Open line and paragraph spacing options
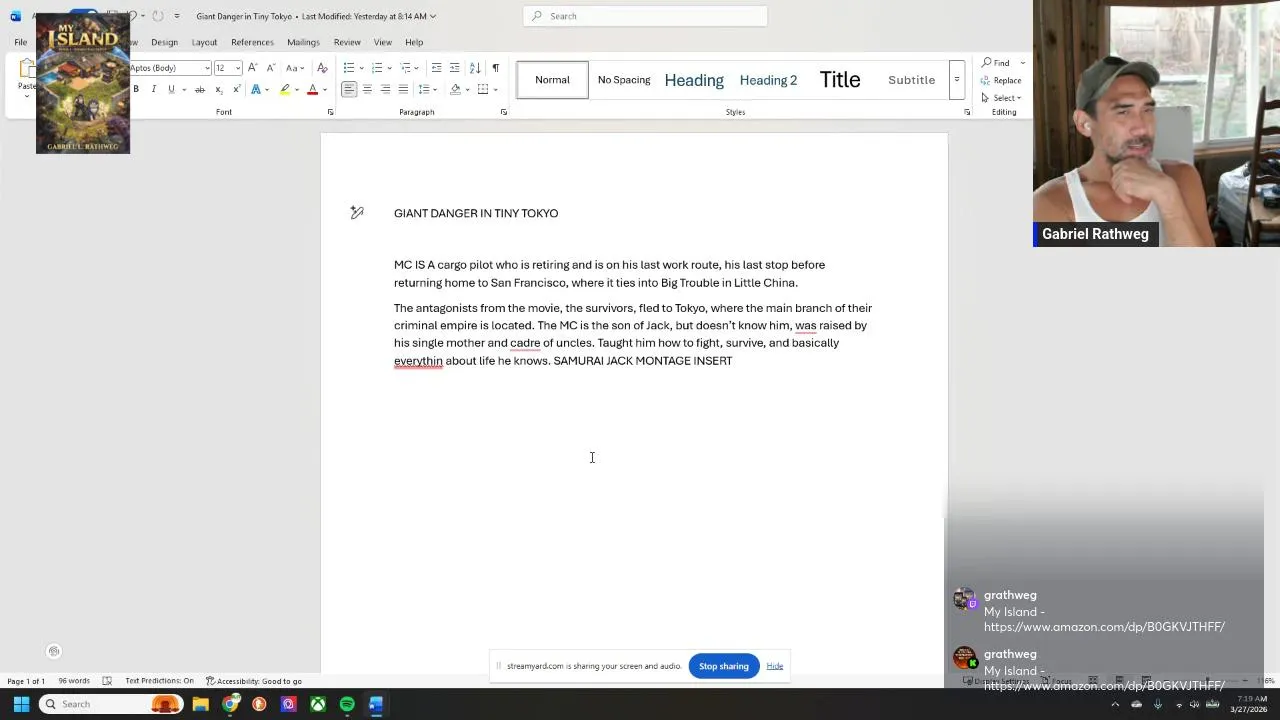The image size is (1280, 720). 424,90
